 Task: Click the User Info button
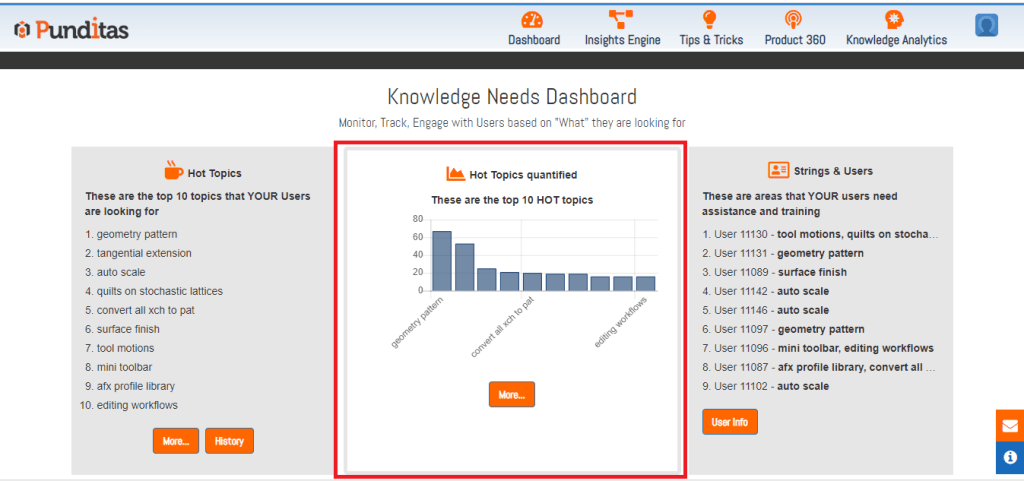click(x=729, y=422)
